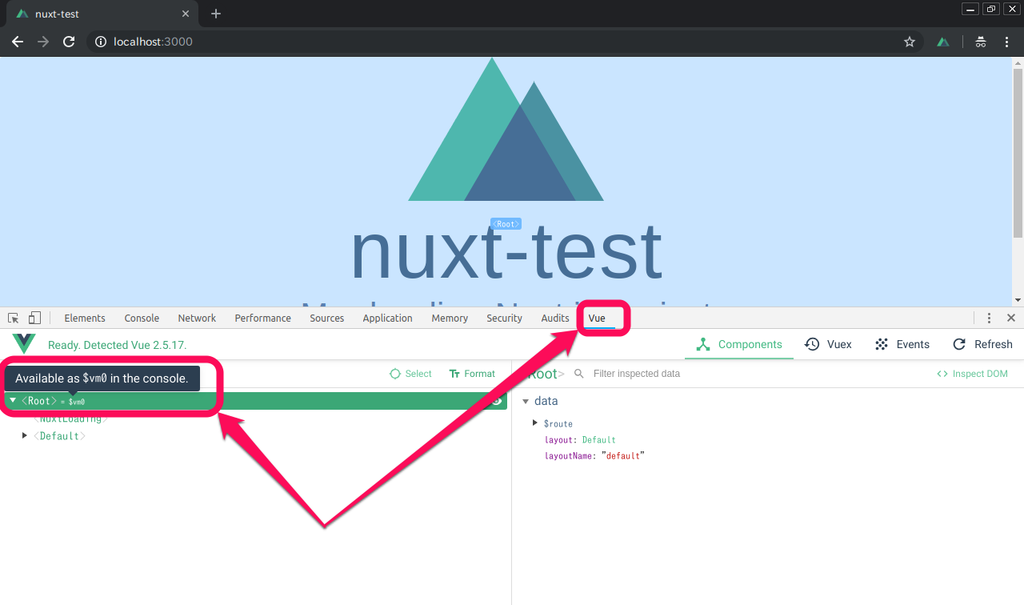
Task: Open the Memory tab
Action: (449, 318)
